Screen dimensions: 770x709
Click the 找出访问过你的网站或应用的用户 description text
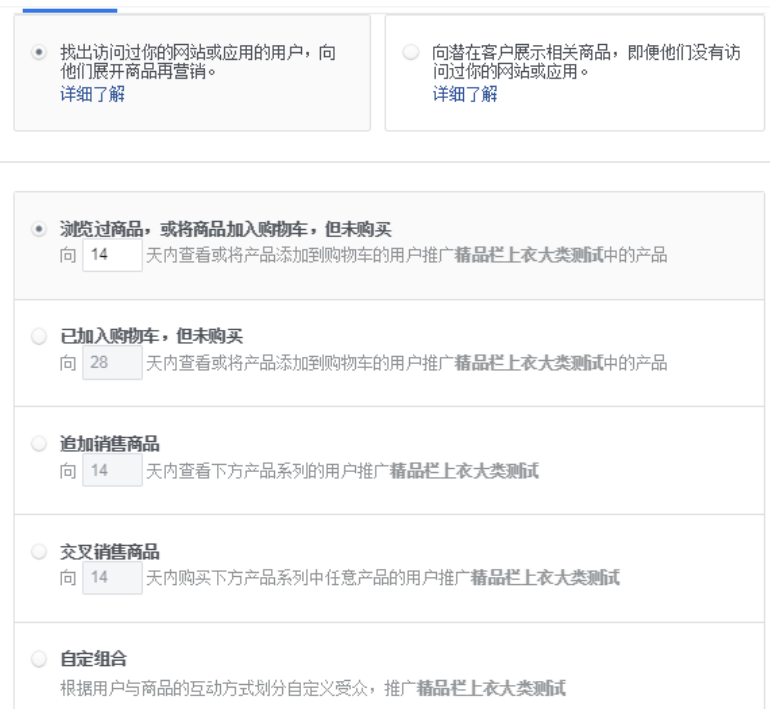(x=198, y=62)
